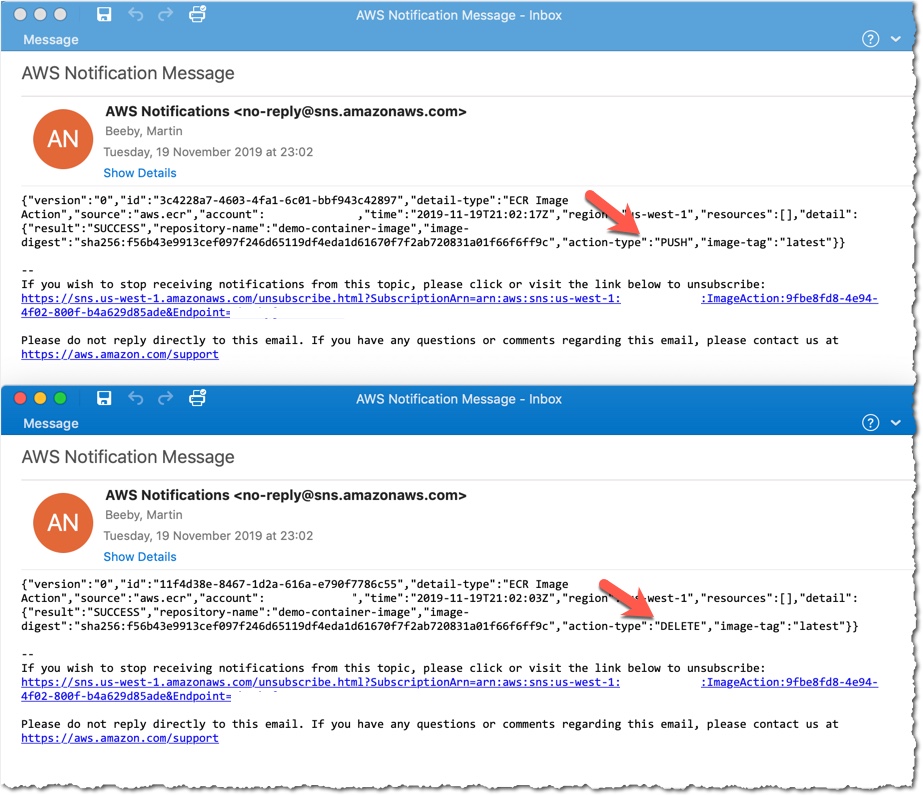
Task: Select the Message tab in the top window
Action: (x=51, y=39)
